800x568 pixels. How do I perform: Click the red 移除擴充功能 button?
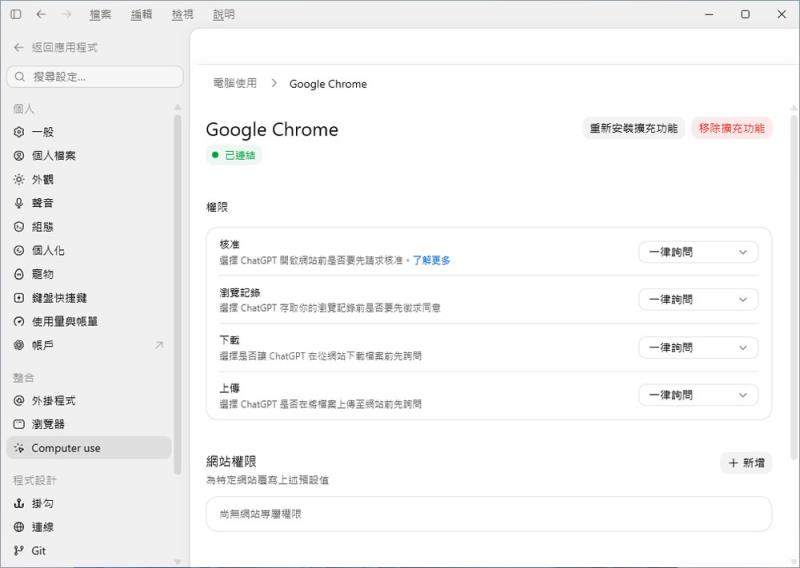732,128
